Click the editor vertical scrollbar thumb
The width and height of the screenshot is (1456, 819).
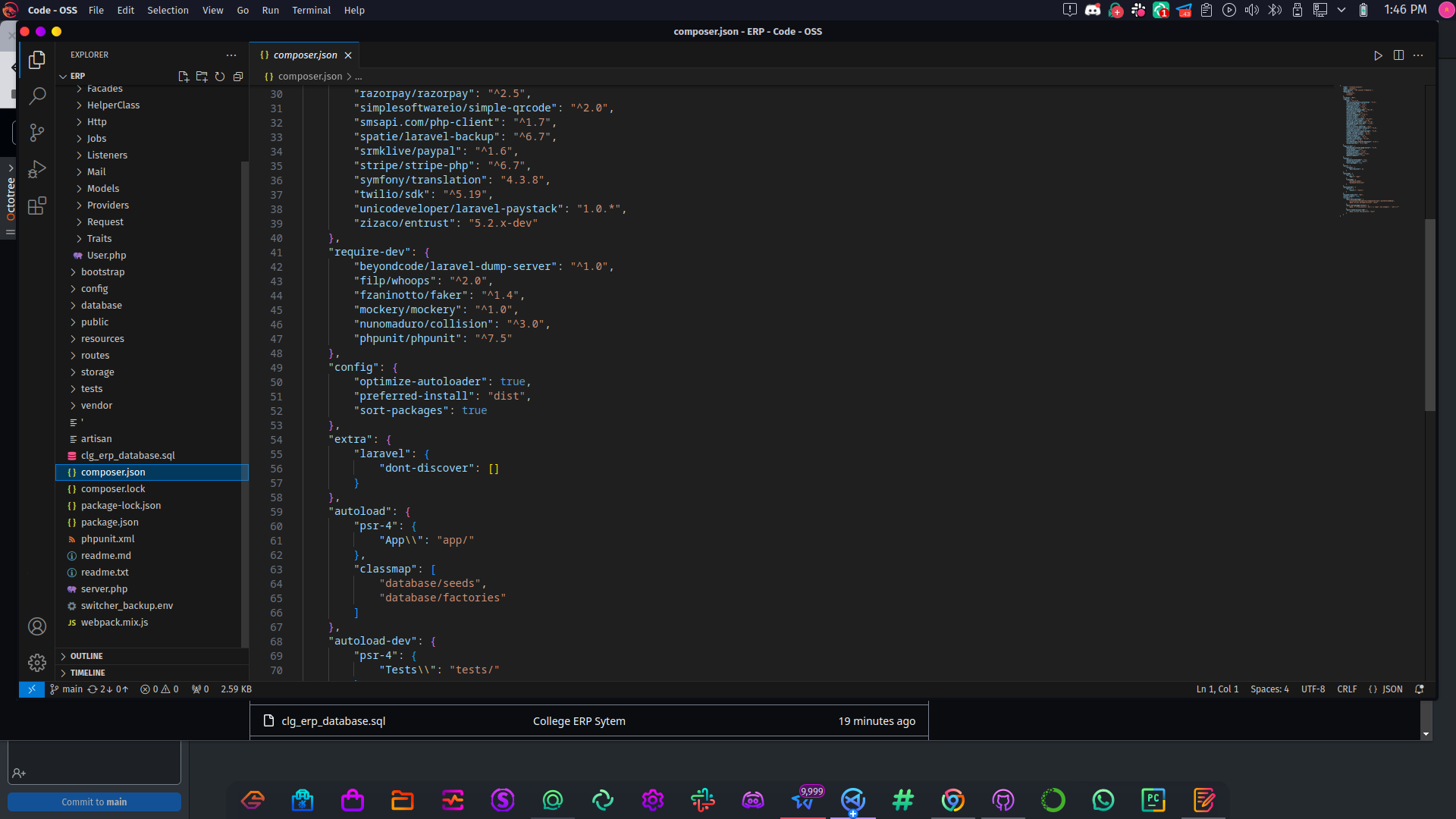tap(1429, 315)
